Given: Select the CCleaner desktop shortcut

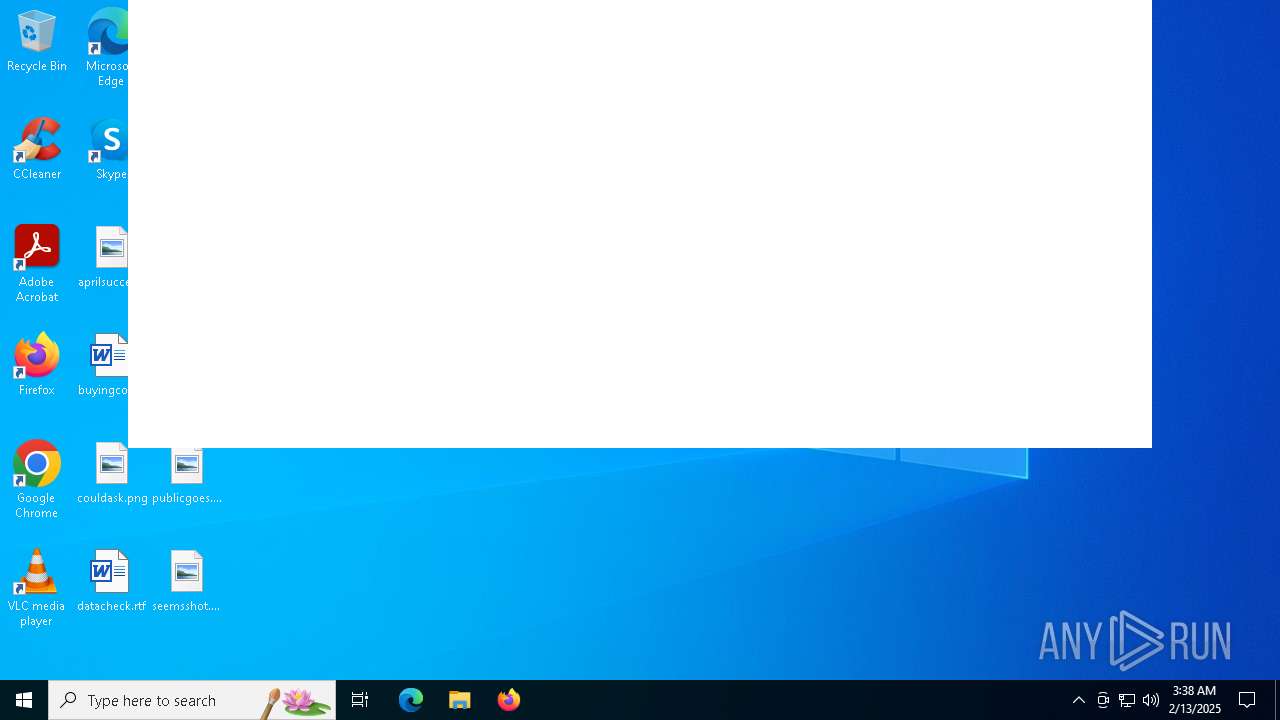Looking at the screenshot, I should tap(37, 149).
